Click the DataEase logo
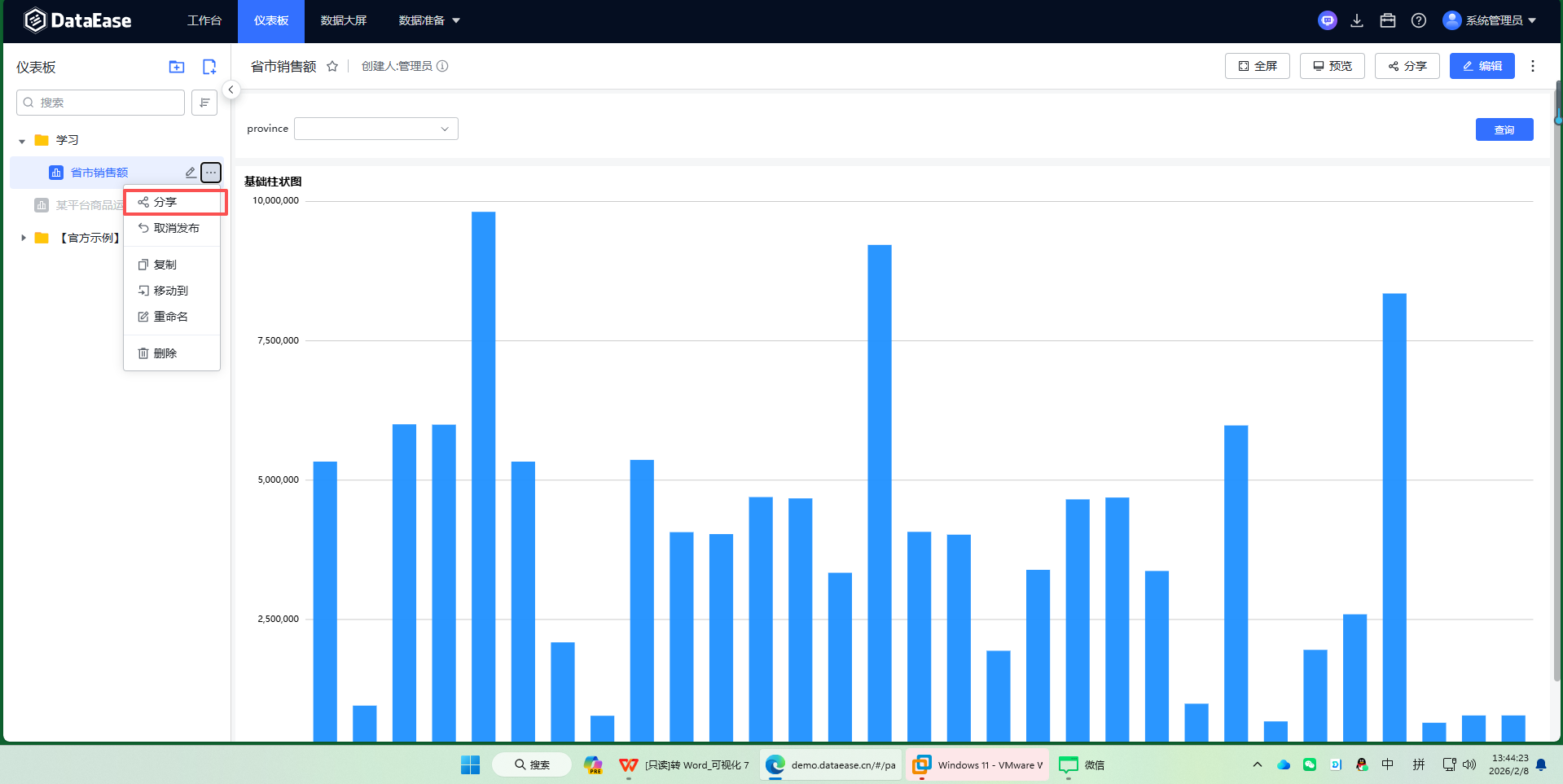The width and height of the screenshot is (1563, 784). 77,20
